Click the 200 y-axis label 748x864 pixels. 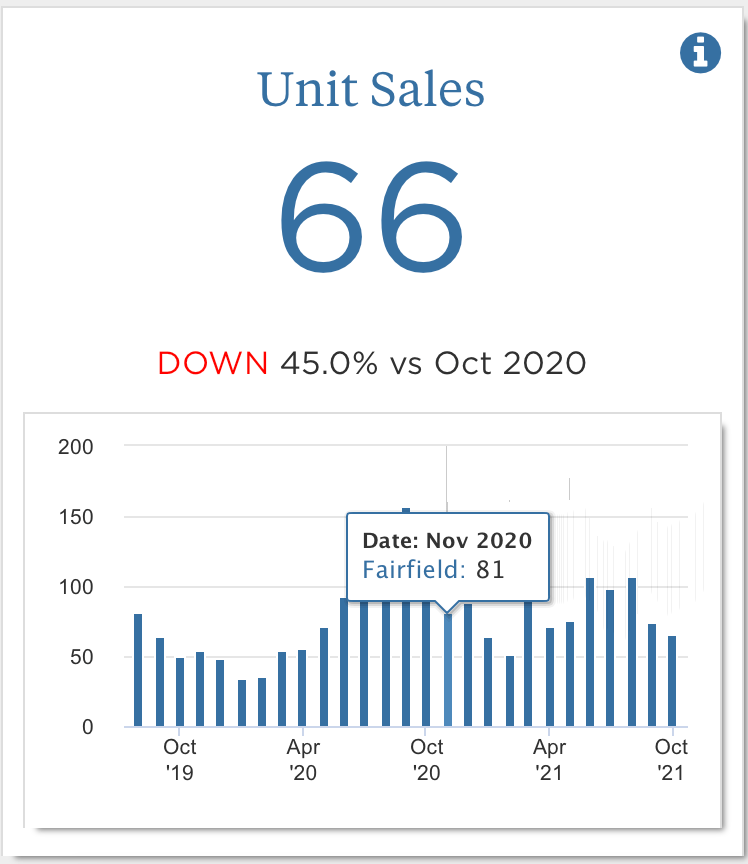75,447
